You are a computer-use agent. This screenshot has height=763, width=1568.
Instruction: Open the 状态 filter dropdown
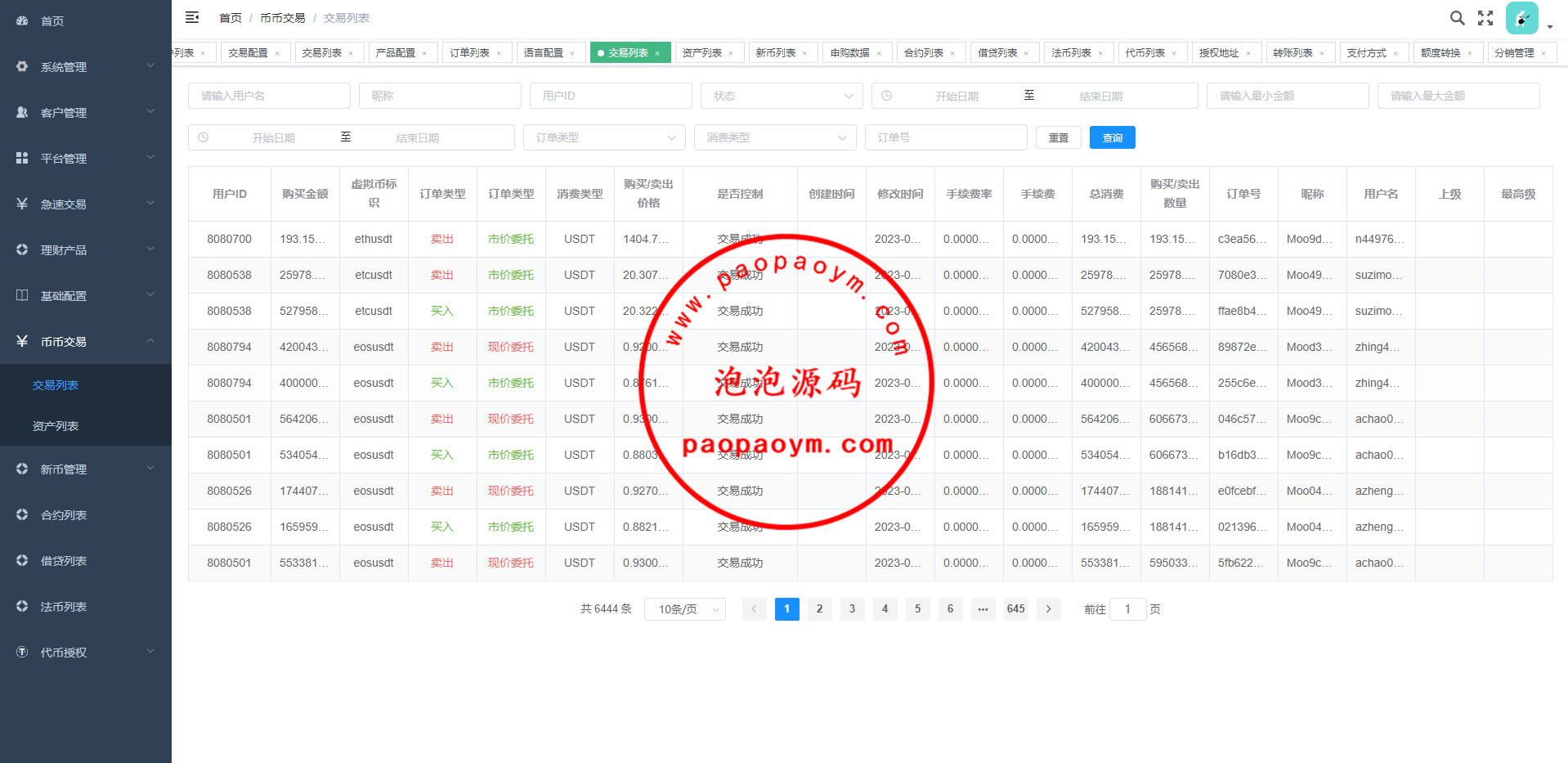pyautogui.click(x=782, y=96)
